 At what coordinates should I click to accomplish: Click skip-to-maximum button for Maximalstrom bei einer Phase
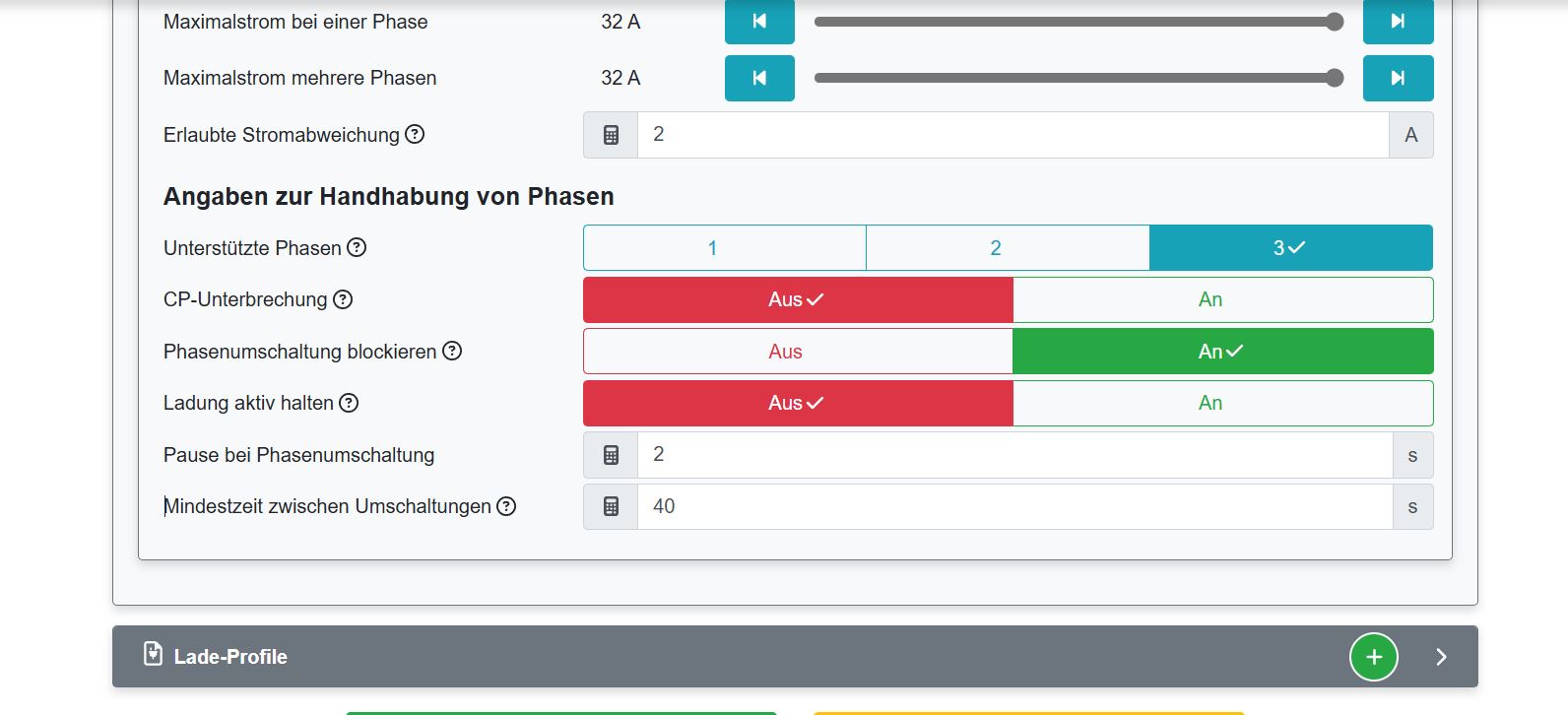coord(1398,22)
